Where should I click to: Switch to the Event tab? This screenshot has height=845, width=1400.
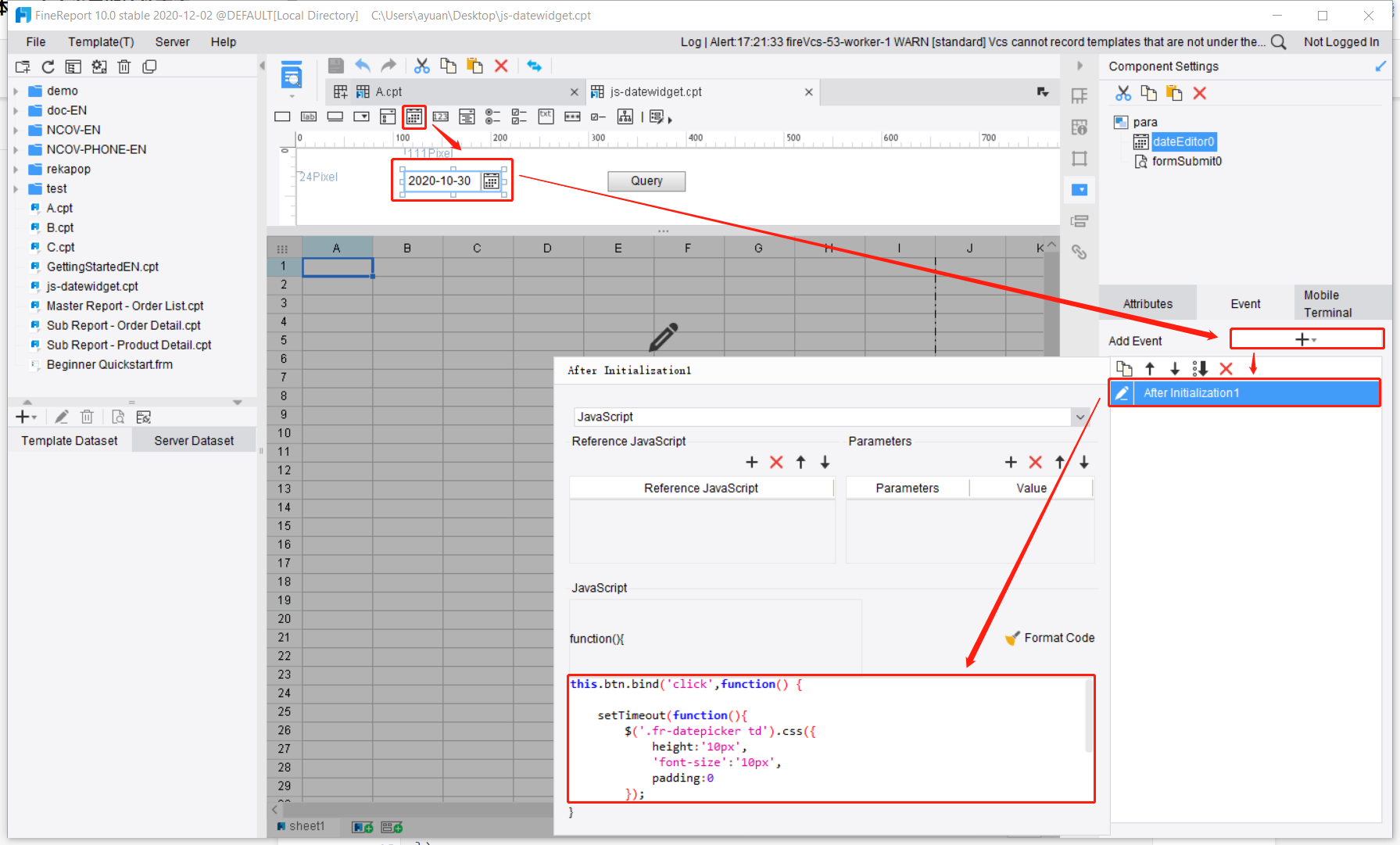1245,304
